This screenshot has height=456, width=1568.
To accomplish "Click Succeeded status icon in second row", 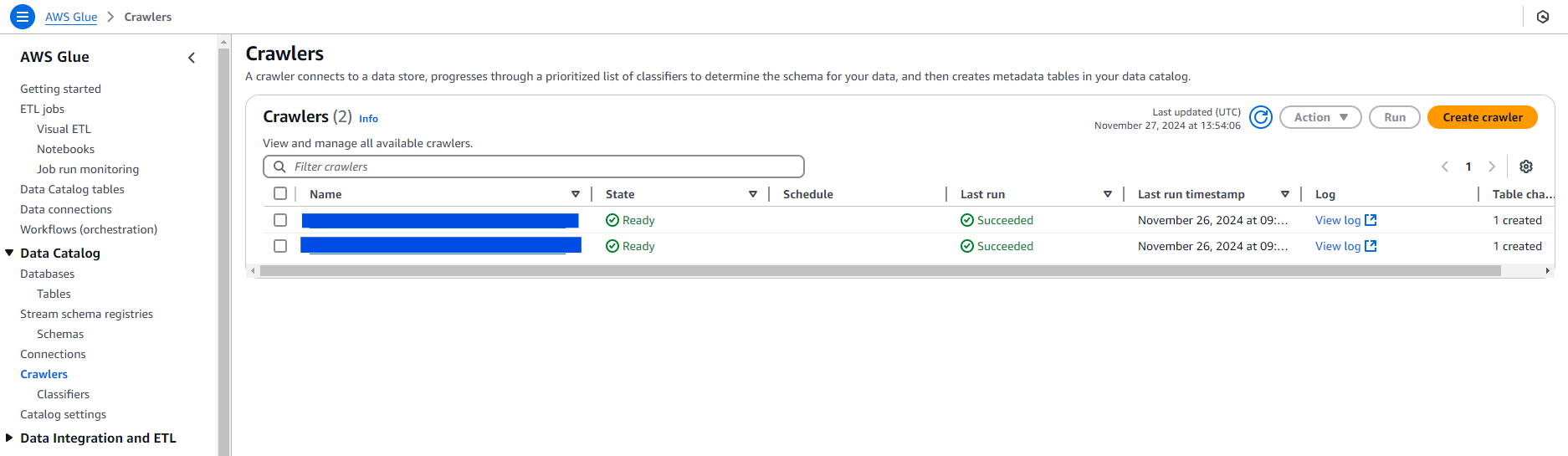I will (x=967, y=246).
